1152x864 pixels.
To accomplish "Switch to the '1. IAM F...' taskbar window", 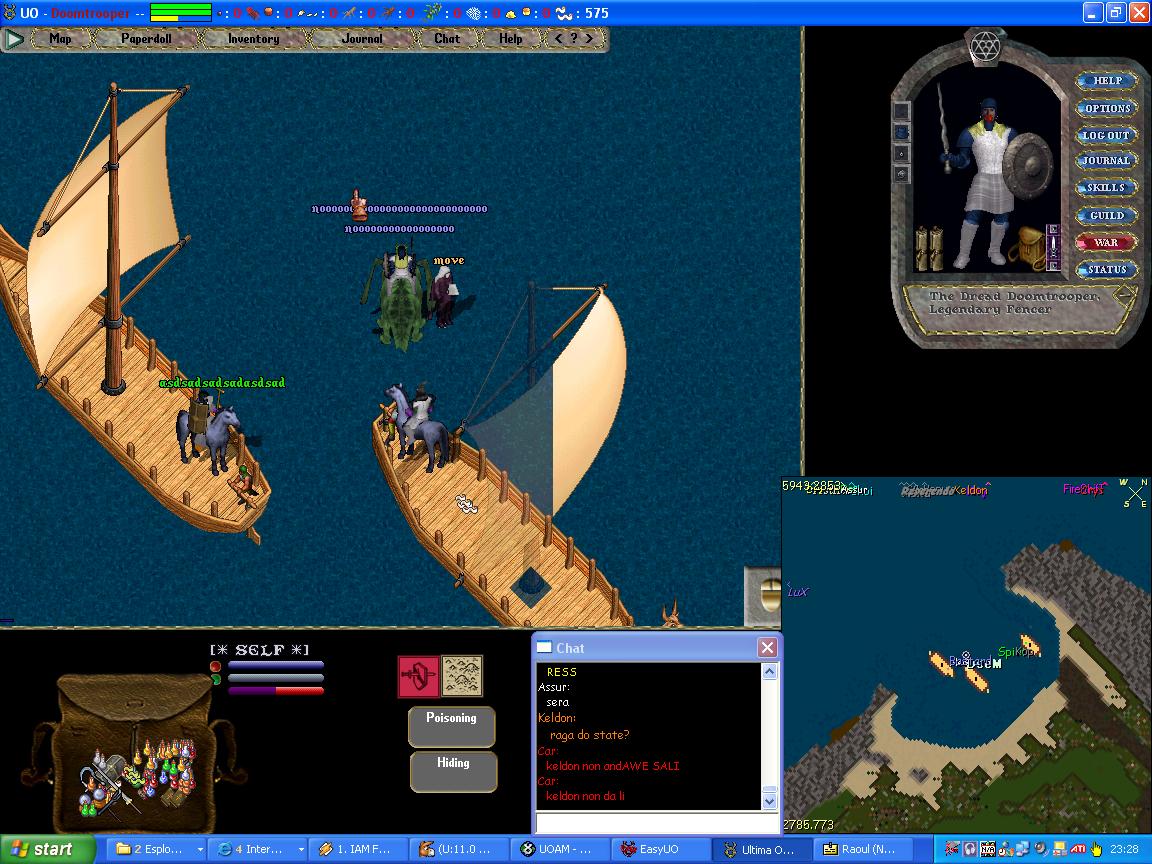I will (x=360, y=849).
